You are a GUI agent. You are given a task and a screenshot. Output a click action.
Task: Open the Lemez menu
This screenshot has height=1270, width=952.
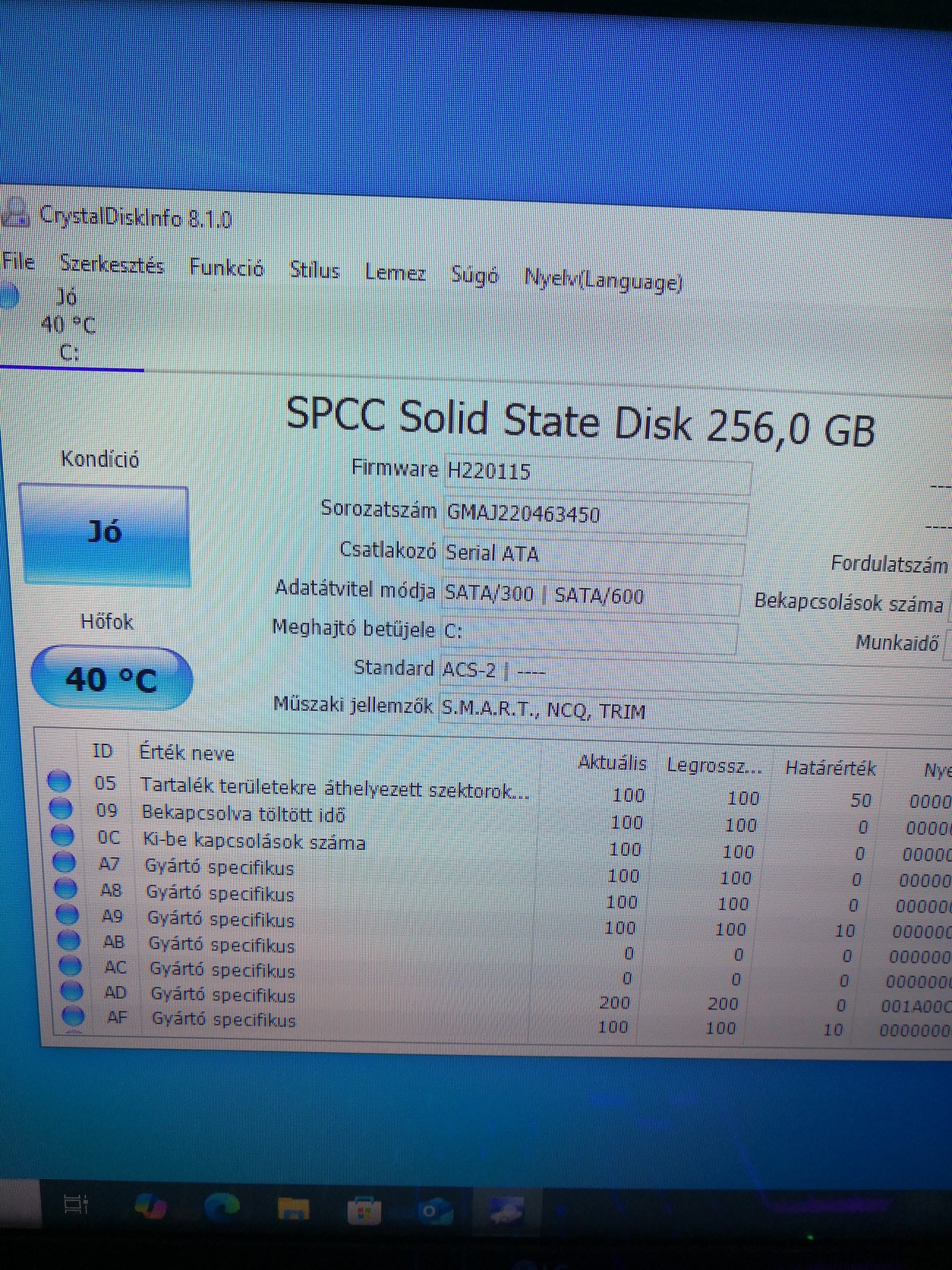pyautogui.click(x=395, y=273)
